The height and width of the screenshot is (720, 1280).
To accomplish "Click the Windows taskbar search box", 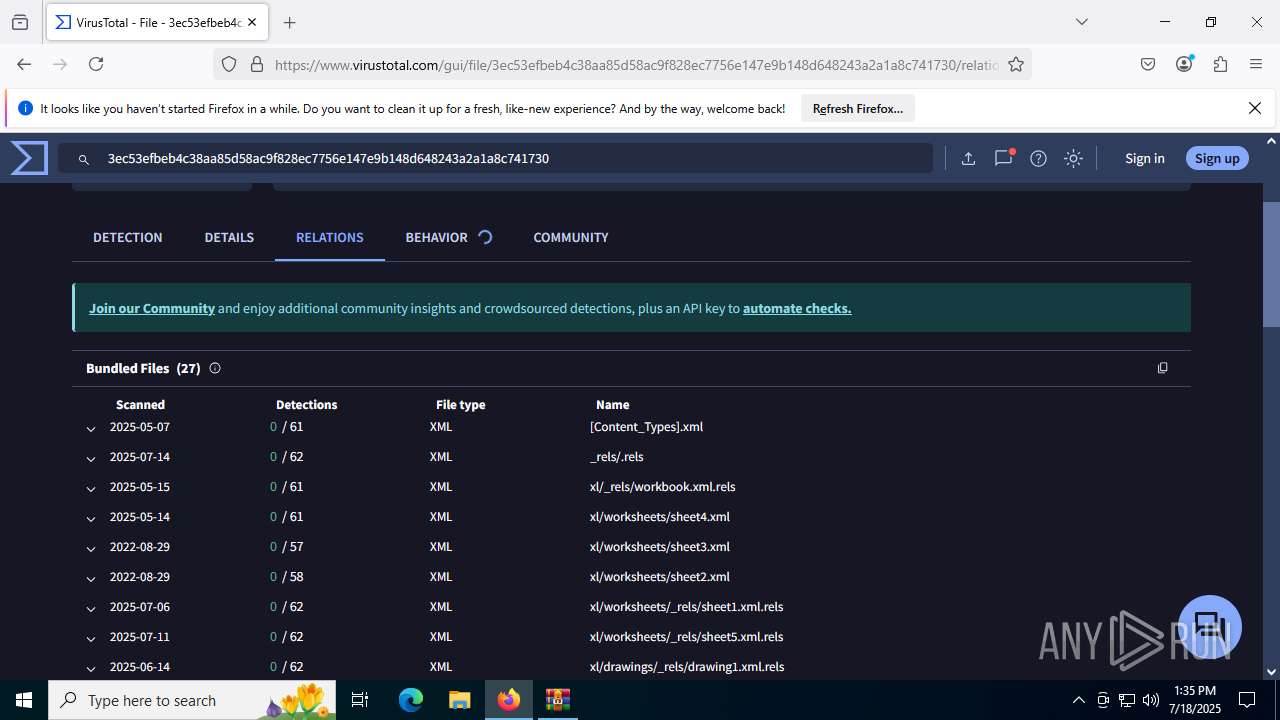I will pos(193,700).
